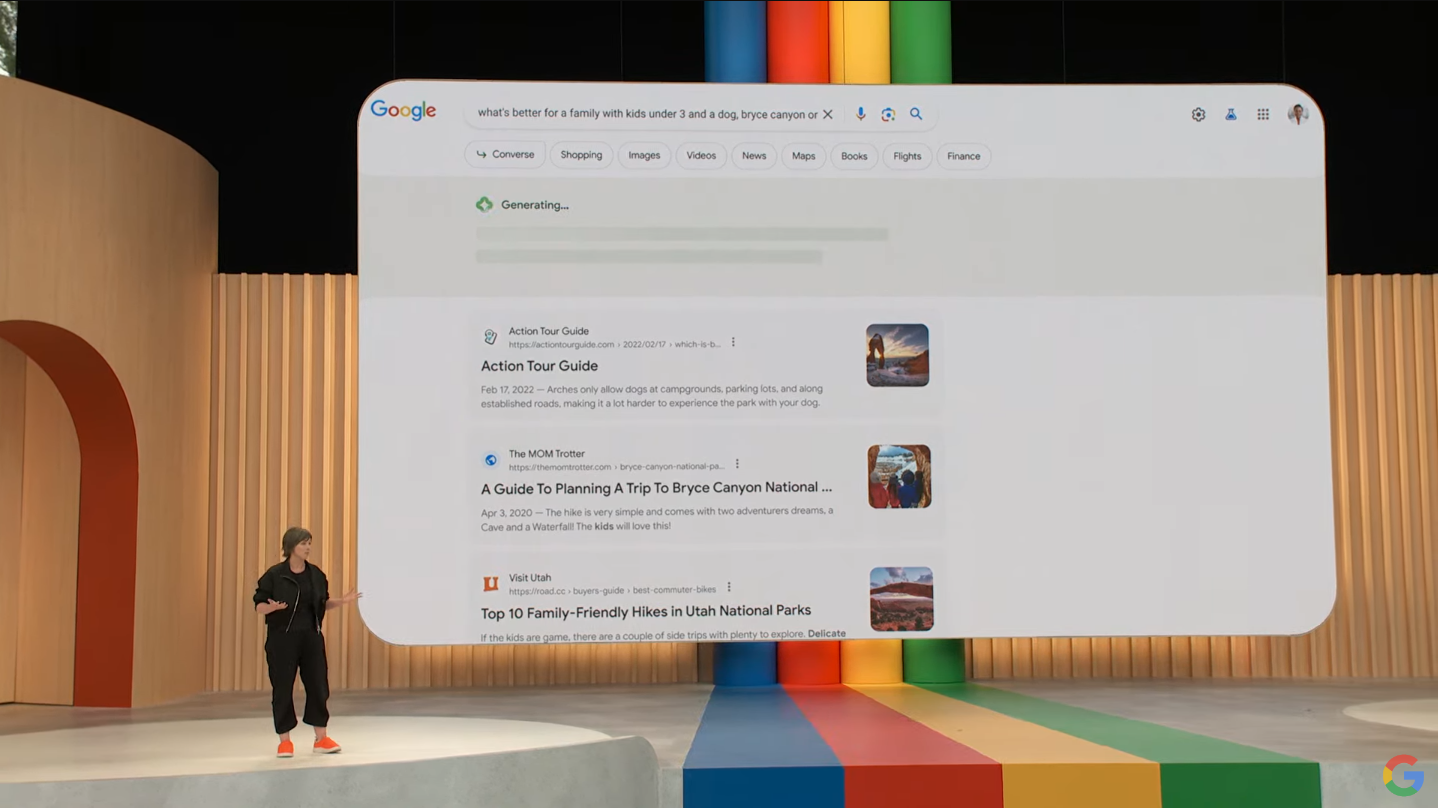Switch to the Images tab
The height and width of the screenshot is (808, 1438).
pos(644,156)
